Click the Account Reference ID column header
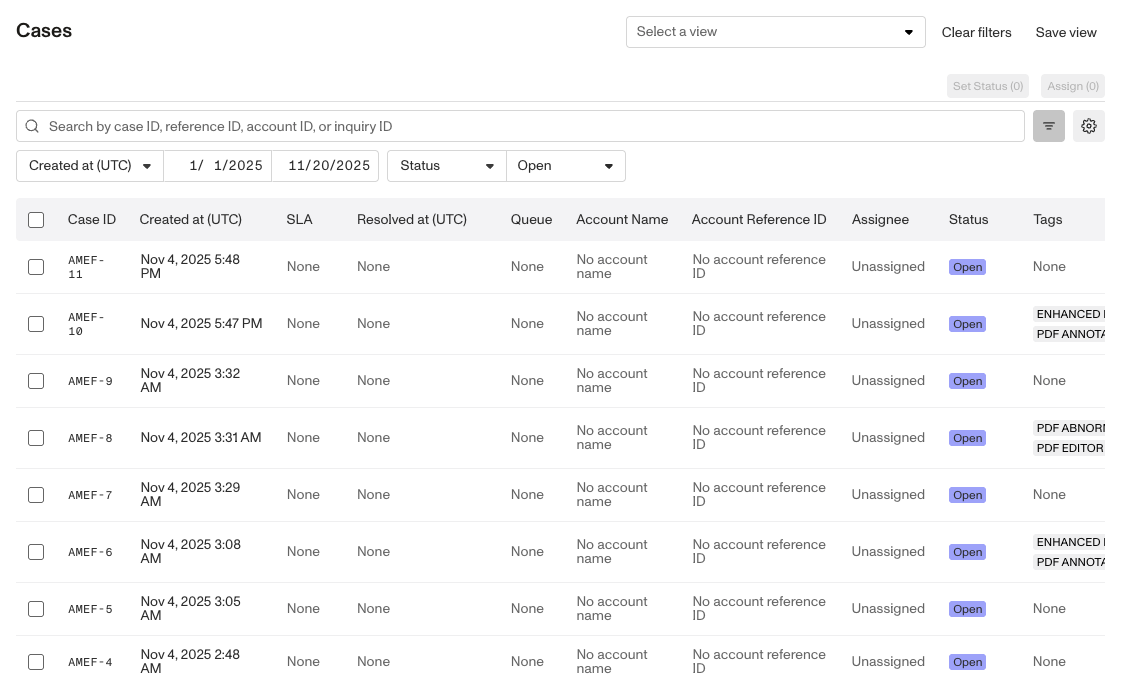 [x=759, y=219]
